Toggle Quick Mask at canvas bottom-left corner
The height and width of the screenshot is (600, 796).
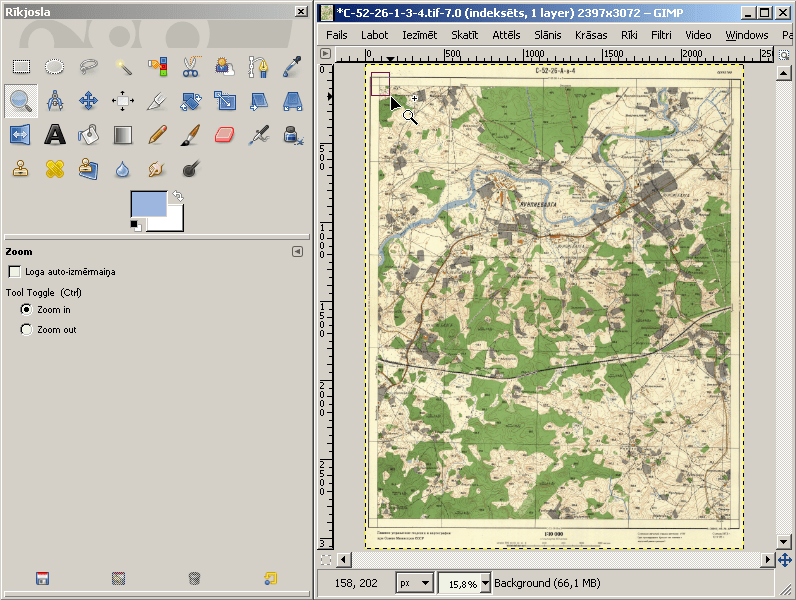tap(326, 560)
